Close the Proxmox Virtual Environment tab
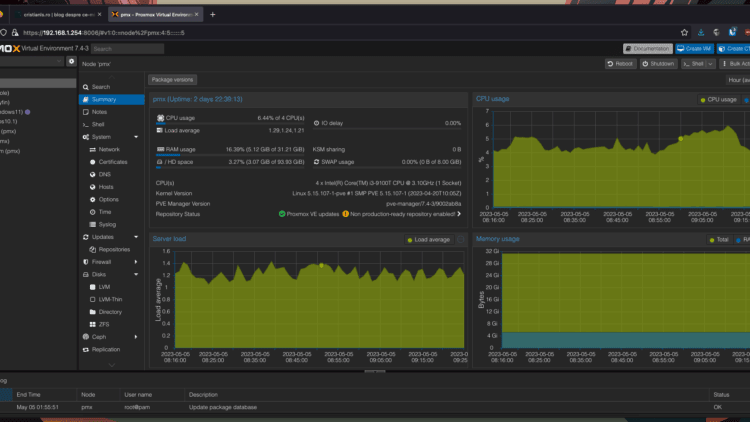Screen dimensions: 750x422 point(197,14)
